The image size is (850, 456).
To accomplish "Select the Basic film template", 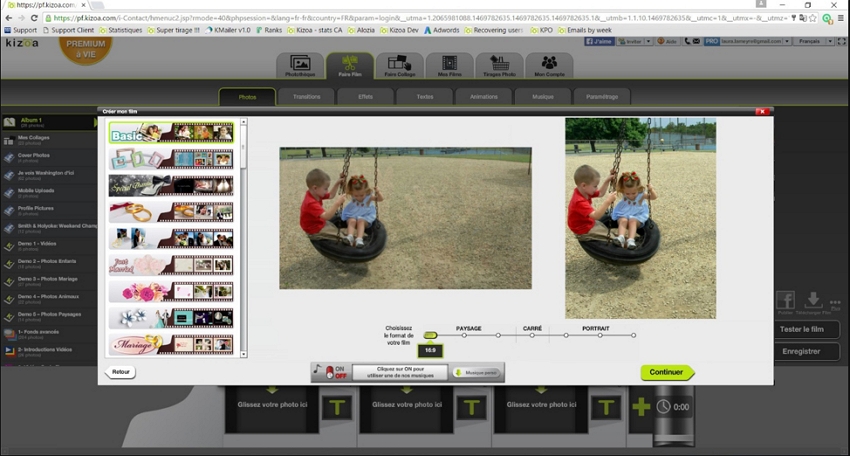I will point(171,133).
